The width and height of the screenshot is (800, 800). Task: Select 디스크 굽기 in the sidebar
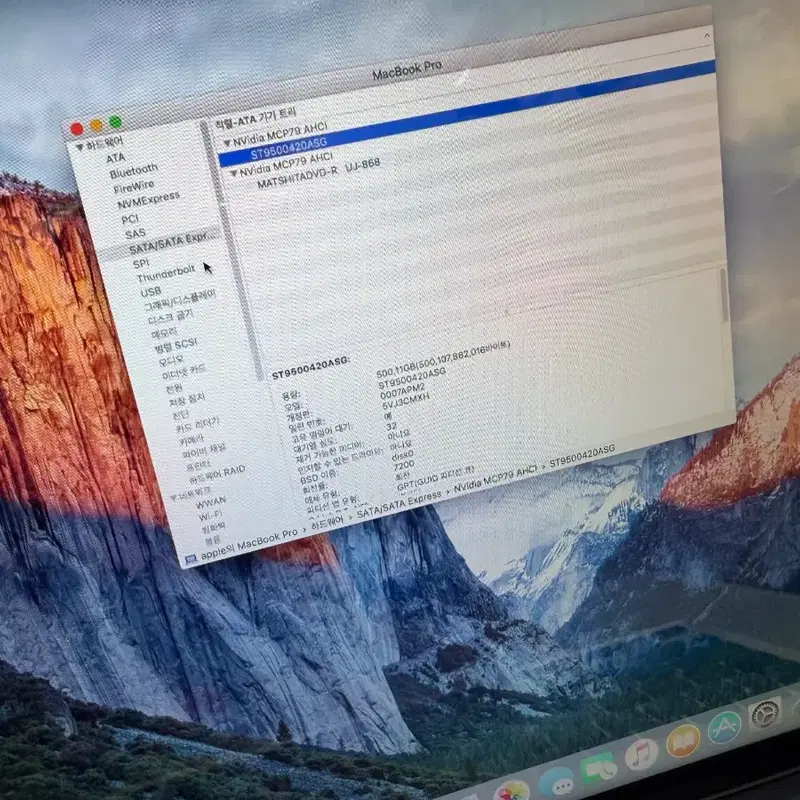click(x=170, y=317)
